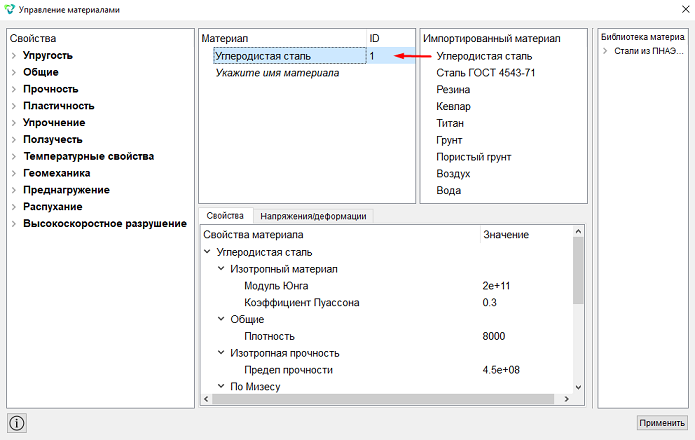
Task: Expand the Температурные свойства group
Action: [14, 156]
